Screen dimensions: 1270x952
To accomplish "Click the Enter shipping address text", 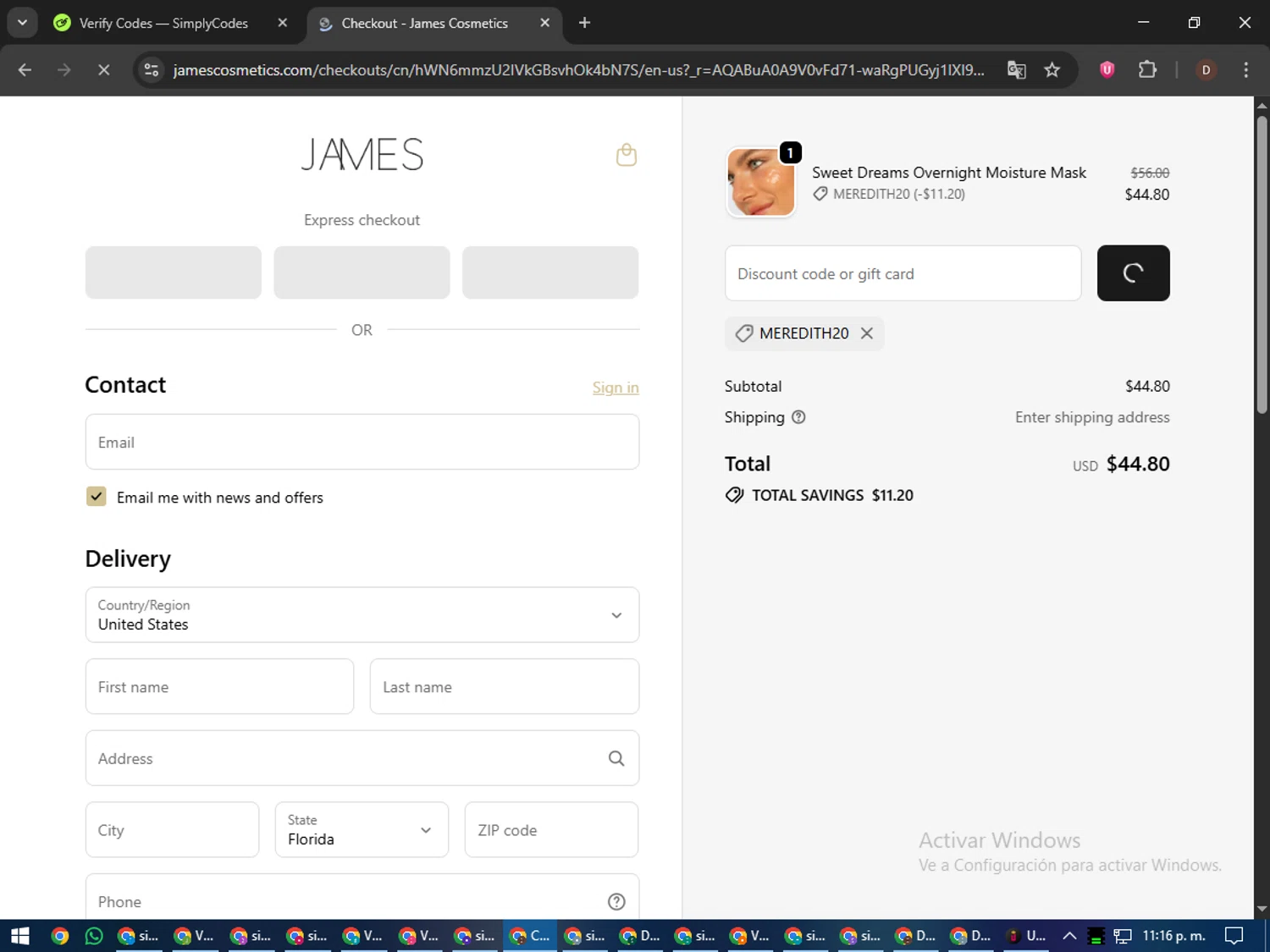I will click(1092, 417).
